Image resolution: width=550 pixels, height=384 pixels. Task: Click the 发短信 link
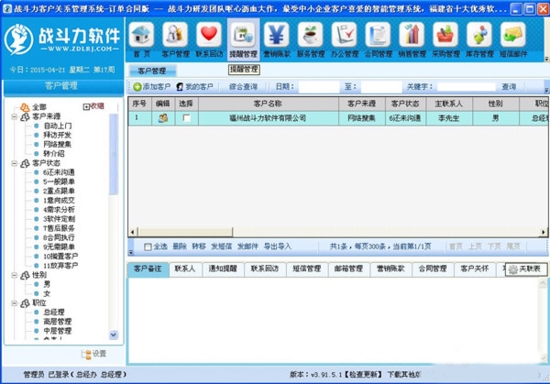pyautogui.click(x=221, y=247)
